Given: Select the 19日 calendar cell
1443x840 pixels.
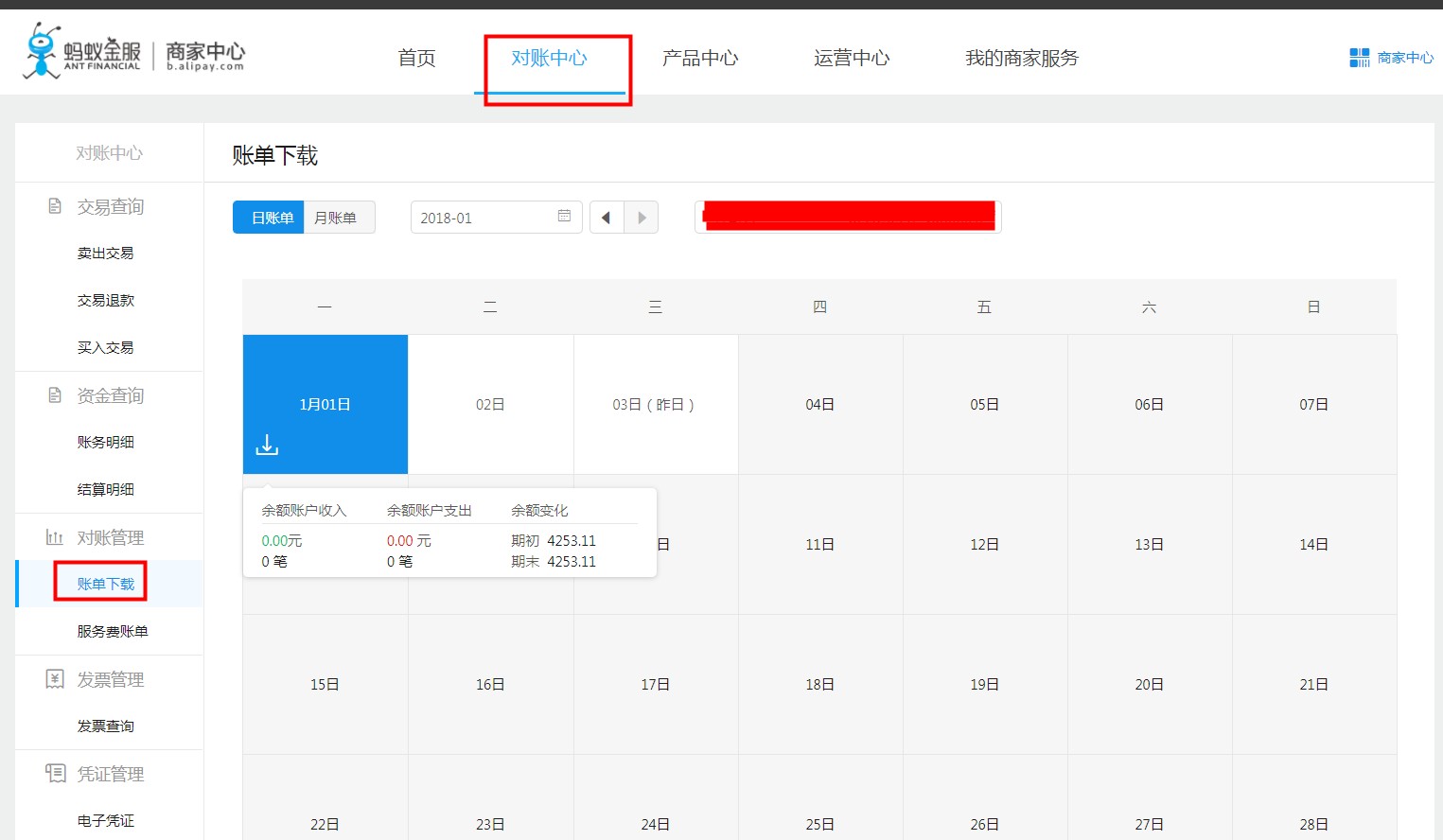Looking at the screenshot, I should 985,684.
